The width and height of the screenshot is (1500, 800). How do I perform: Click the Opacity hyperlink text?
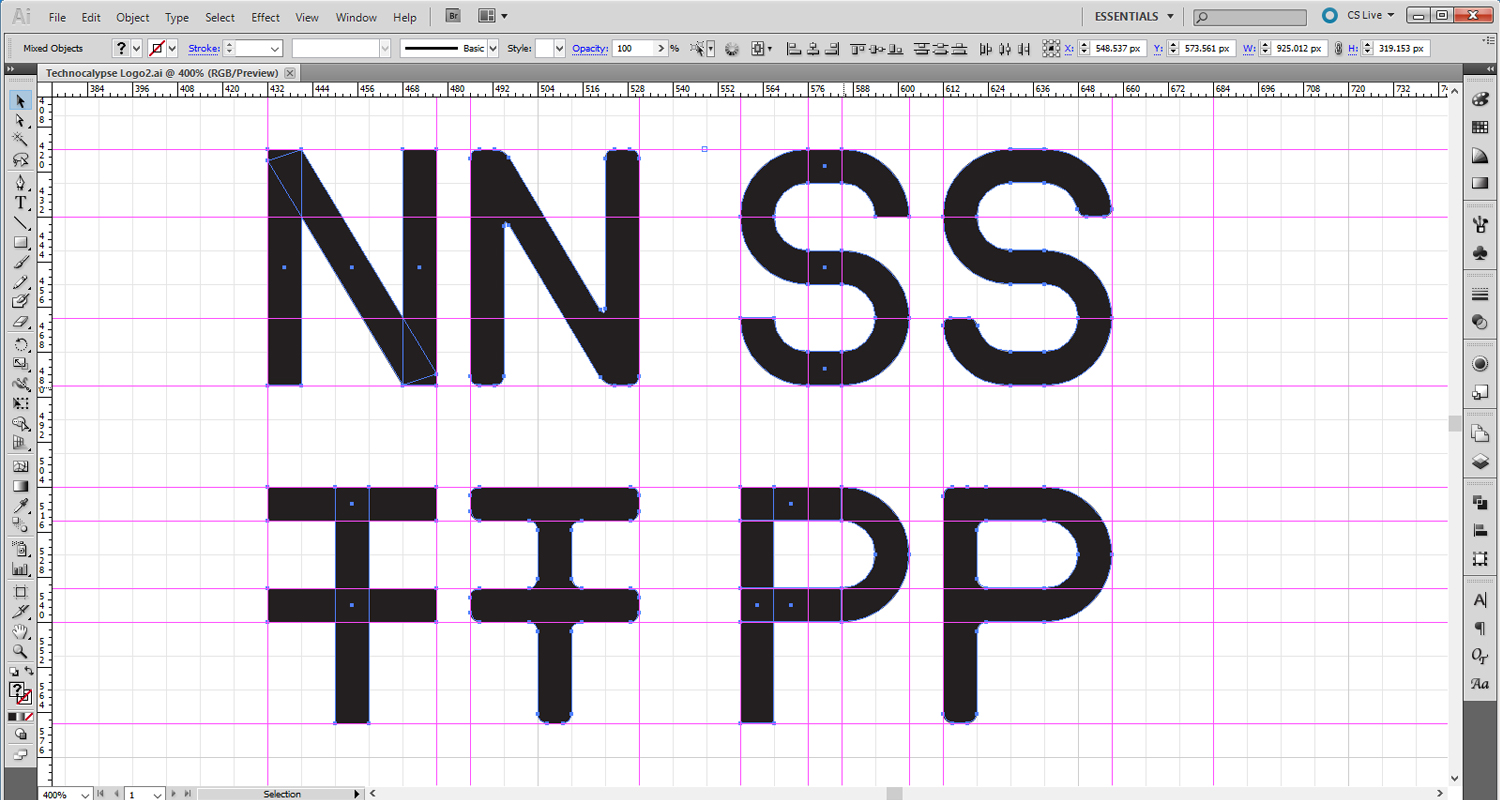point(590,48)
